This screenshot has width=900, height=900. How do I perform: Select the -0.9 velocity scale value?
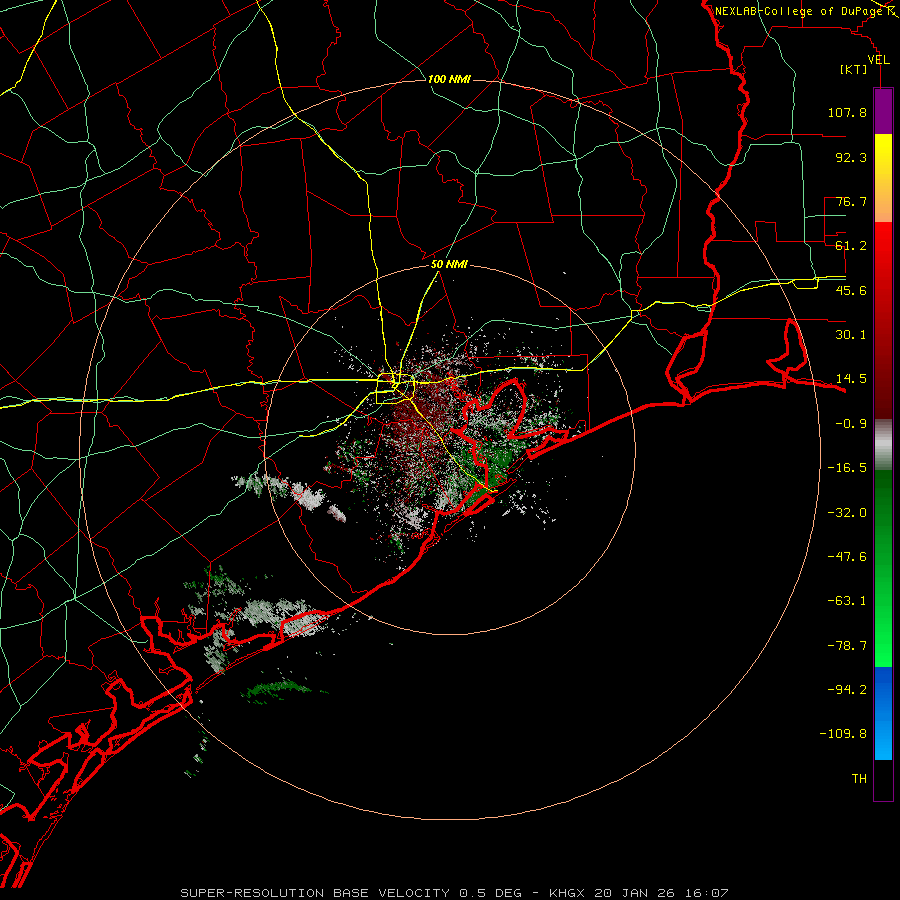coord(851,424)
